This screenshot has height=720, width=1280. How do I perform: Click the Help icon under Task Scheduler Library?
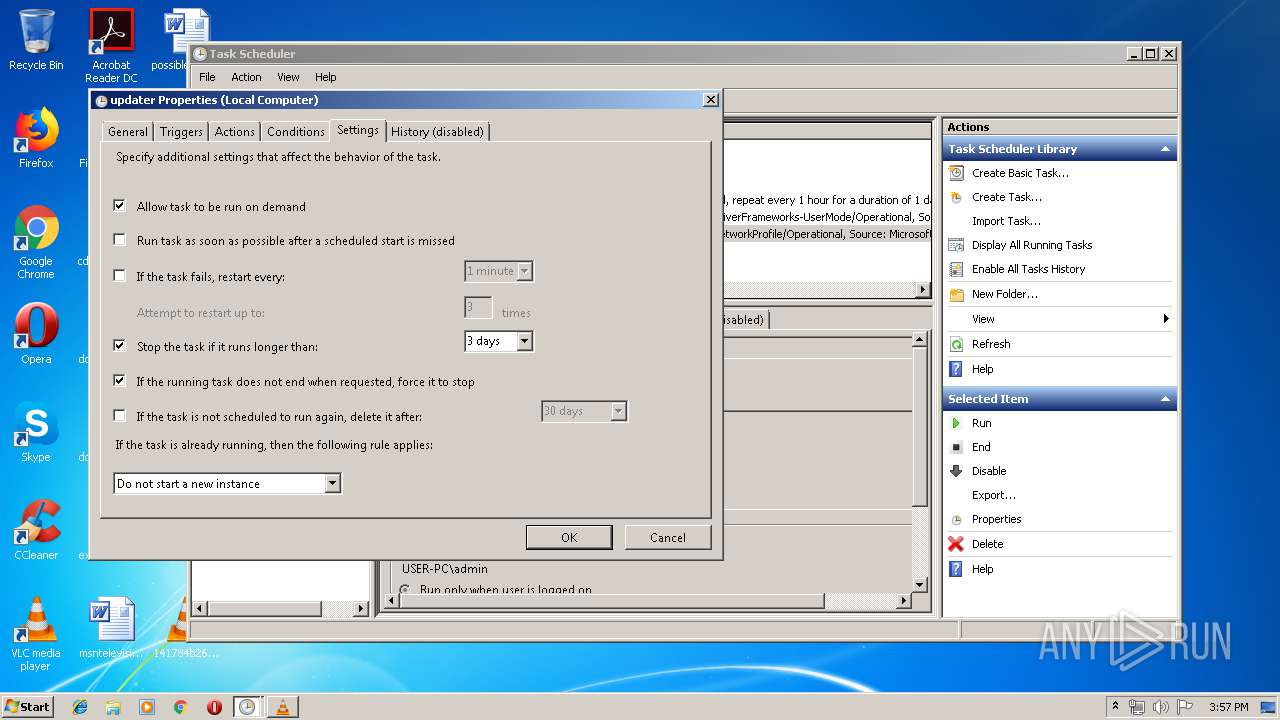coord(956,369)
